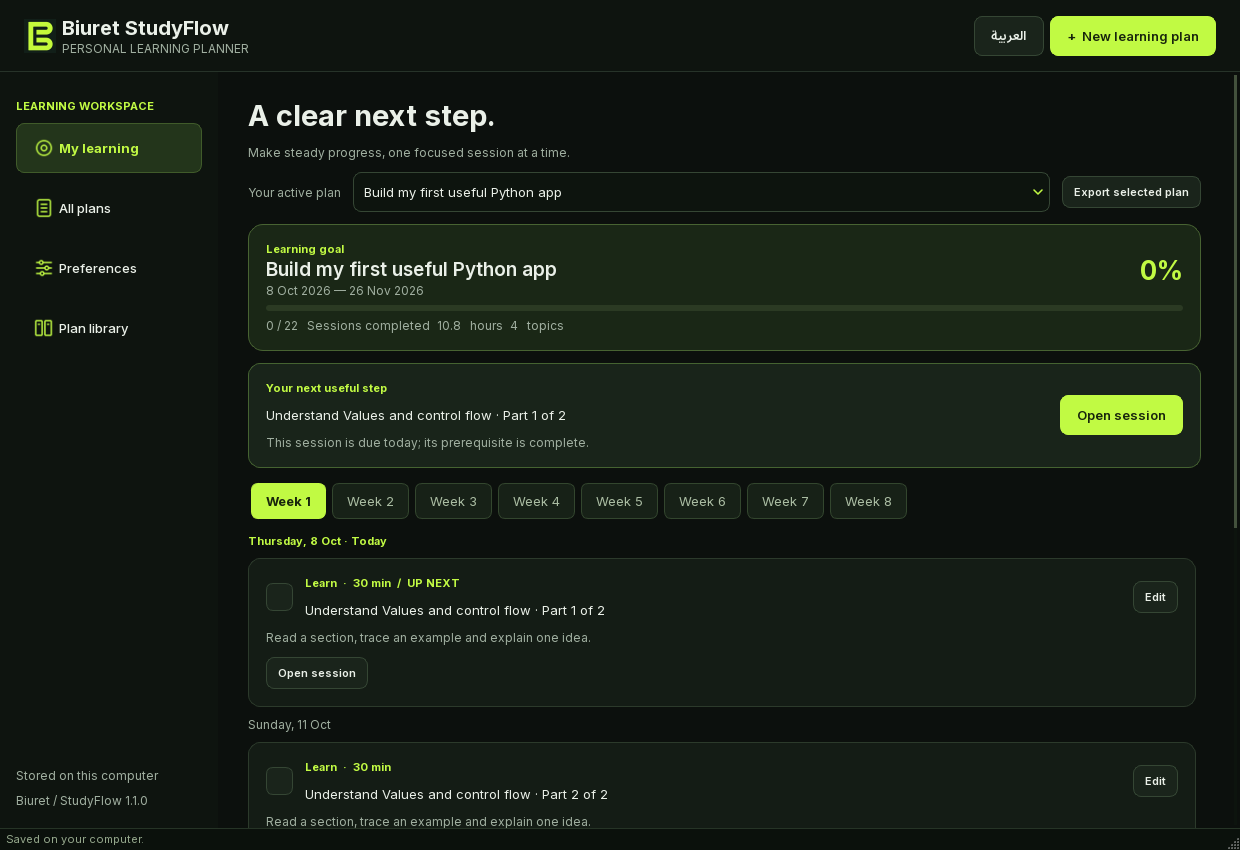Click Export selected plan
The image size is (1240, 850).
tap(1131, 192)
